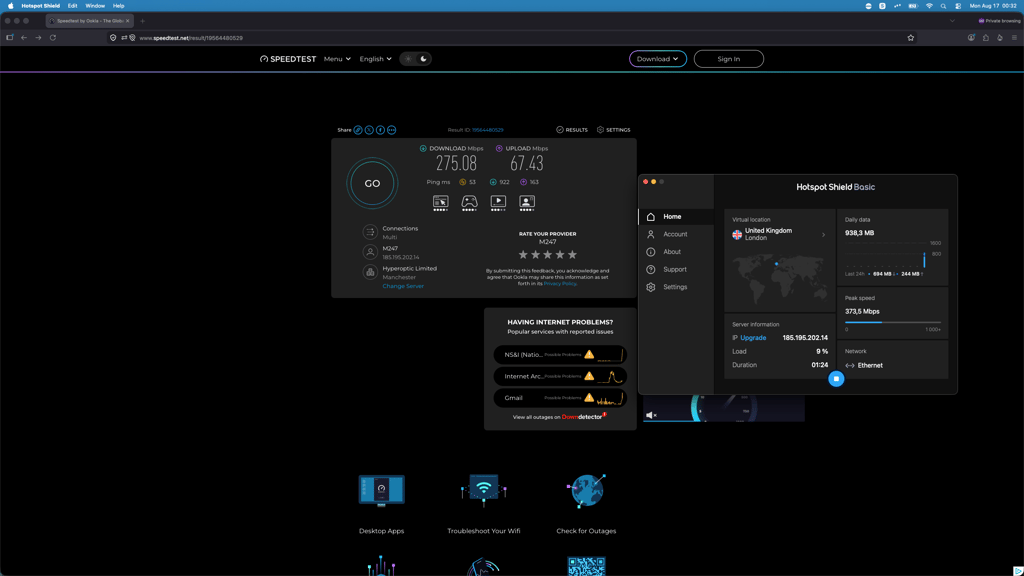This screenshot has height=576, width=1024.
Task: Bookmark this page with star icon
Action: click(910, 38)
